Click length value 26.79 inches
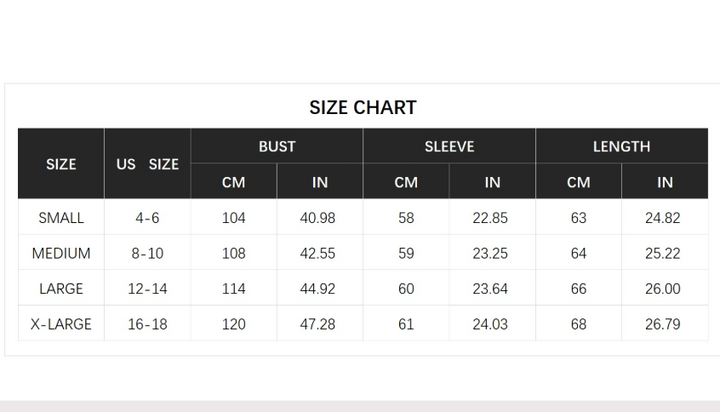 pyautogui.click(x=663, y=324)
